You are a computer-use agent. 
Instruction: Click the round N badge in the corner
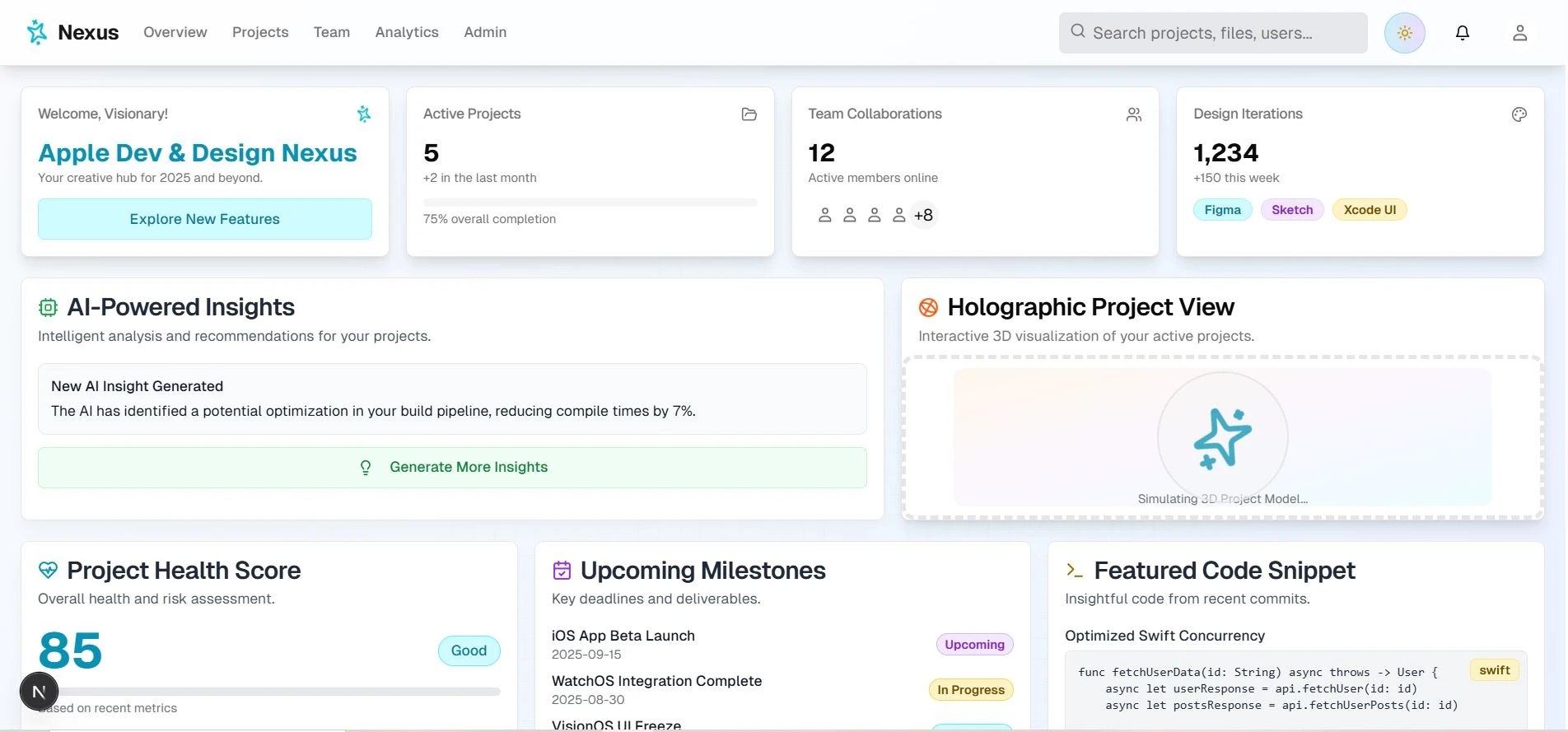pyautogui.click(x=39, y=692)
